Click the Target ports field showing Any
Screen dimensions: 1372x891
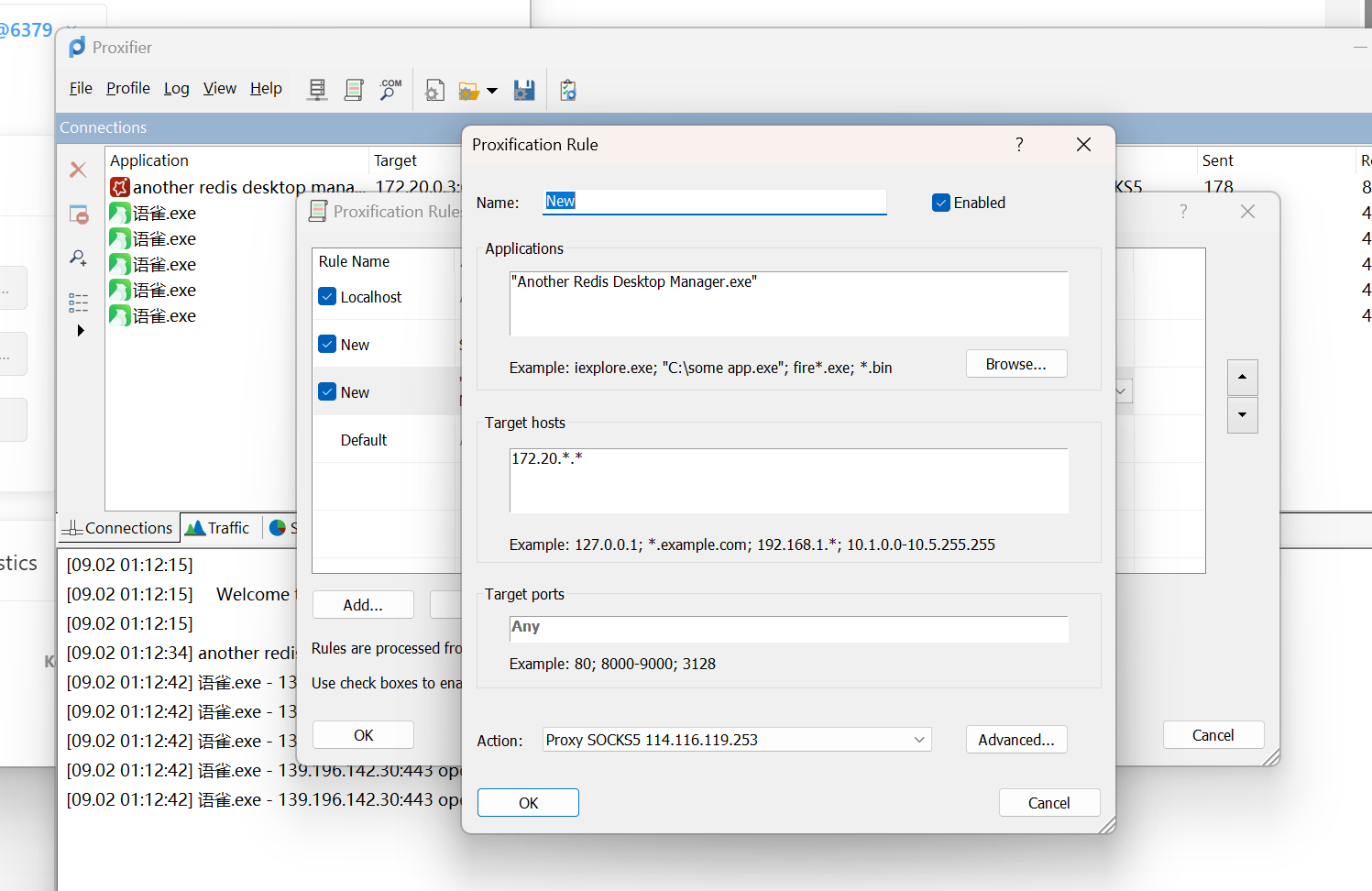coord(789,629)
